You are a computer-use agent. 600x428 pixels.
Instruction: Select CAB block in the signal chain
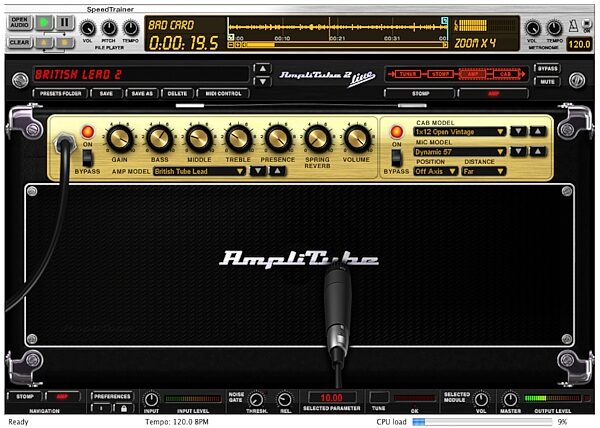505,74
